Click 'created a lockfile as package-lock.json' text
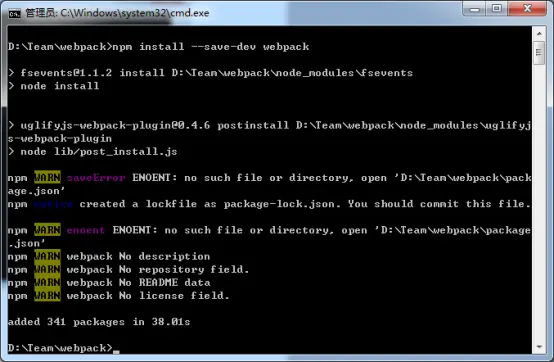This screenshot has width=554, height=362. (207, 204)
